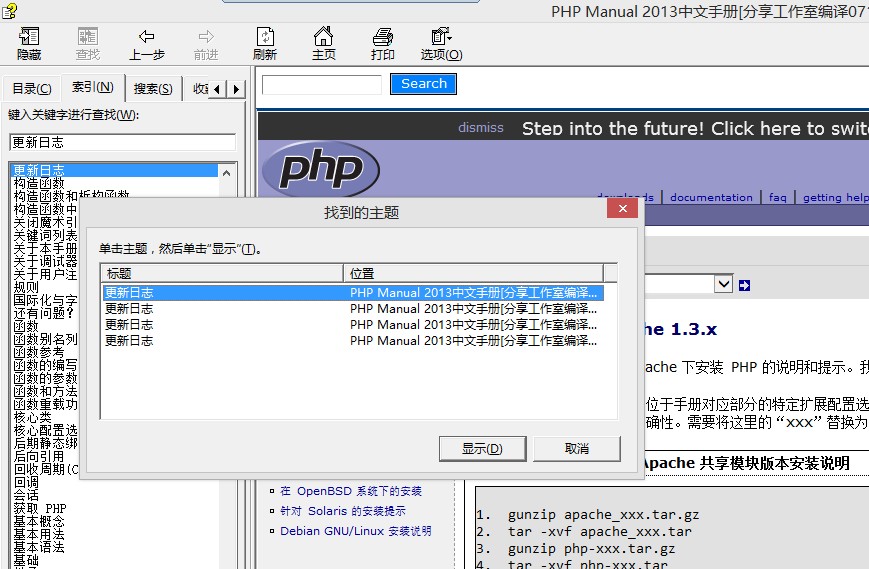Click the code line gunzip apache_xxx.tar.gz
The width and height of the screenshot is (869, 569).
pyautogui.click(x=604, y=515)
